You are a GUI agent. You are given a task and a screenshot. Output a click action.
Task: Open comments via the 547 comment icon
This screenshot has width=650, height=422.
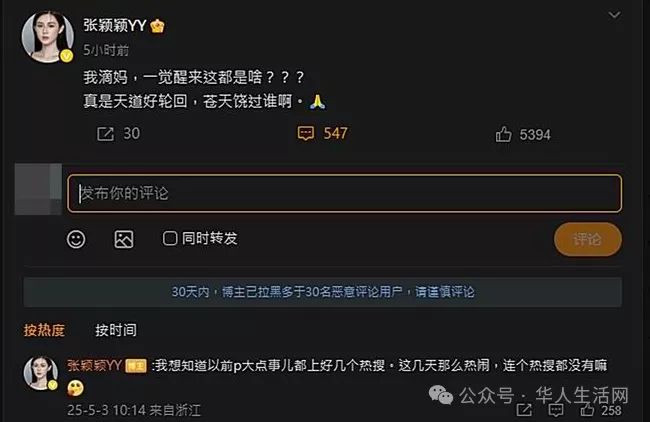click(x=306, y=133)
